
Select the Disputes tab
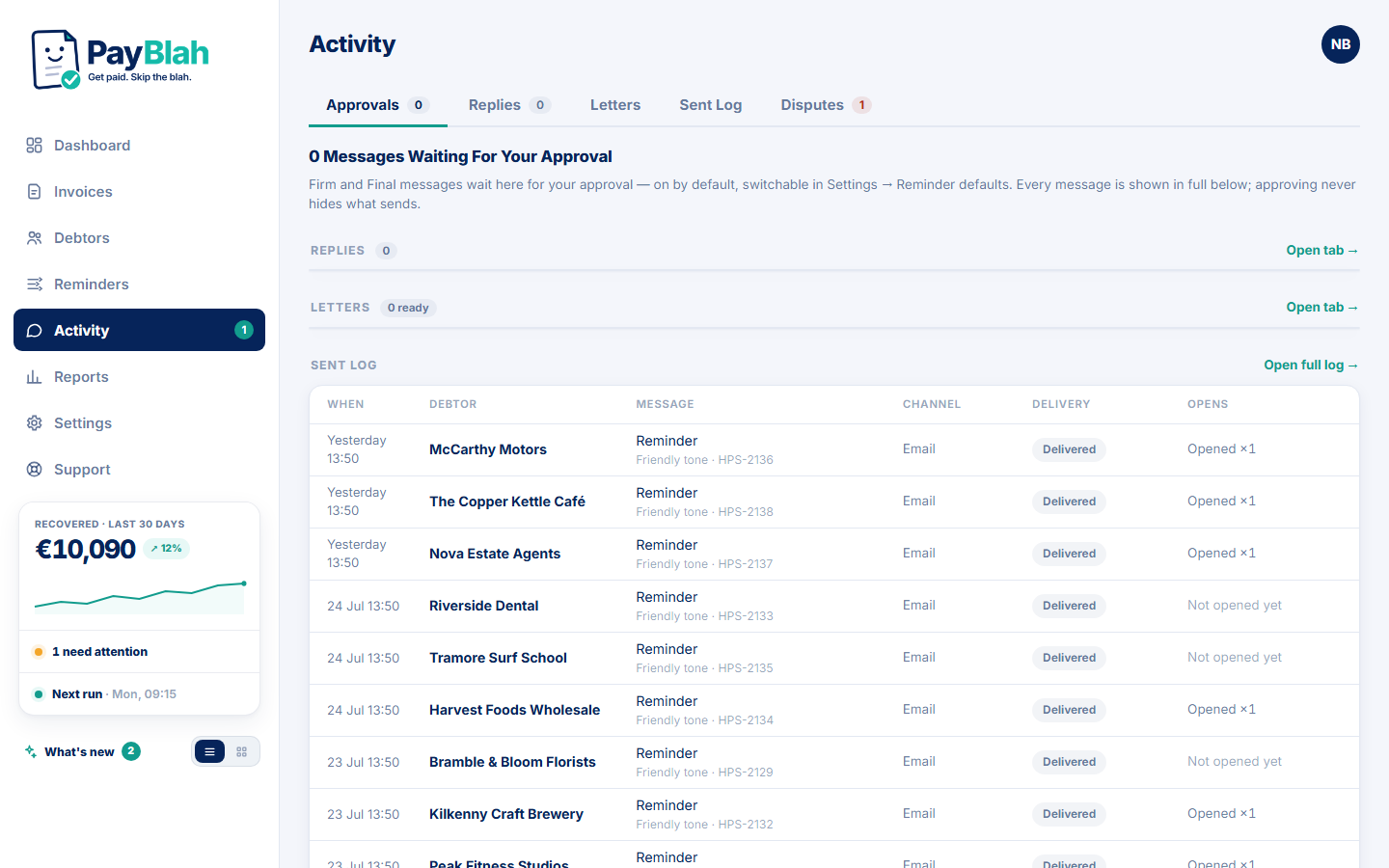pyautogui.click(x=826, y=105)
